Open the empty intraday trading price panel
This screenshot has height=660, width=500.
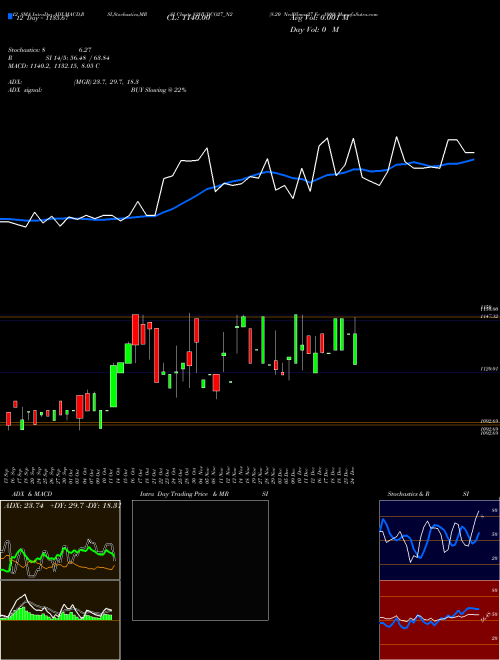coord(200,560)
